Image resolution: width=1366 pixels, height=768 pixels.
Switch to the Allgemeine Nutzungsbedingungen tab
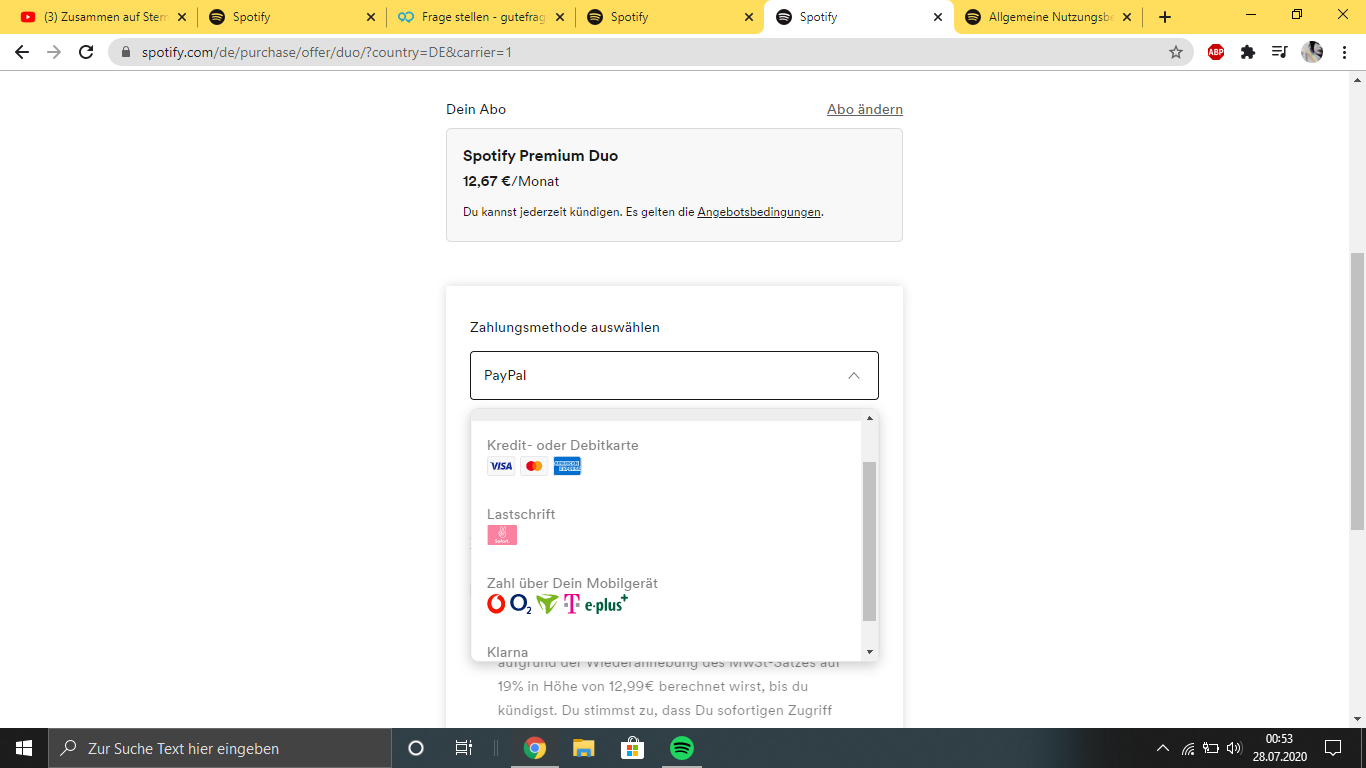pyautogui.click(x=1048, y=17)
